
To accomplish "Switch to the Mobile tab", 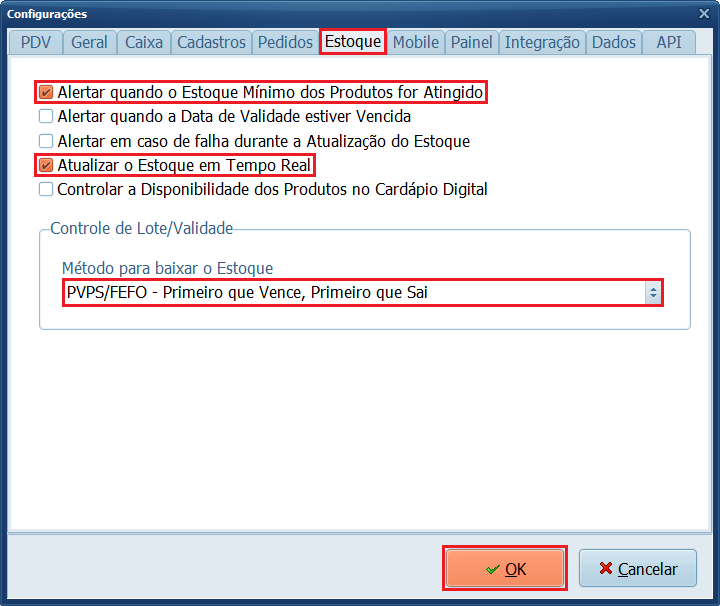I will pyautogui.click(x=415, y=42).
